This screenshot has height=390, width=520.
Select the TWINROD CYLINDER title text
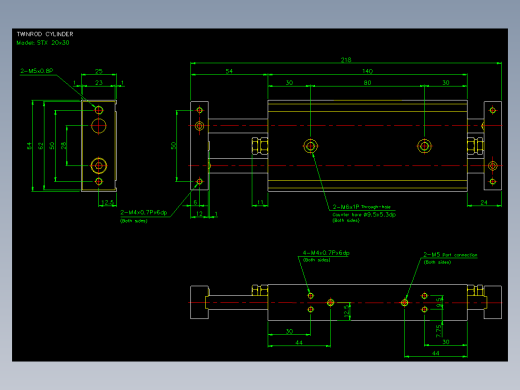(x=45, y=34)
